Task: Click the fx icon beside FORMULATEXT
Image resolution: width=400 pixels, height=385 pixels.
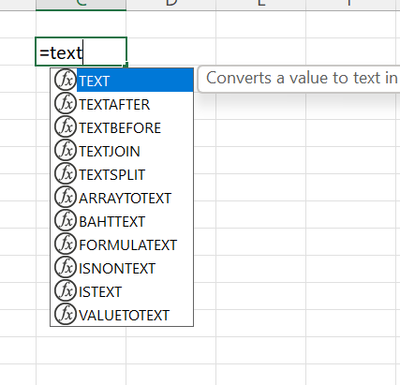Action: (x=65, y=244)
